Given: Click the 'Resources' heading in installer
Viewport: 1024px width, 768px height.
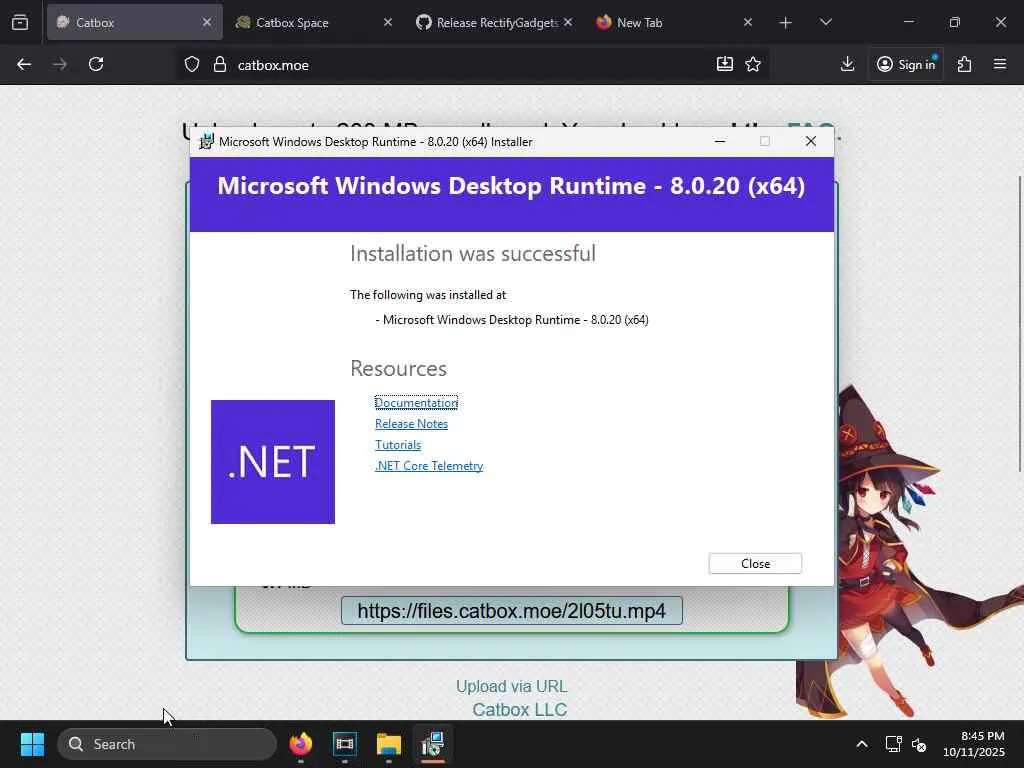Looking at the screenshot, I should [x=398, y=368].
